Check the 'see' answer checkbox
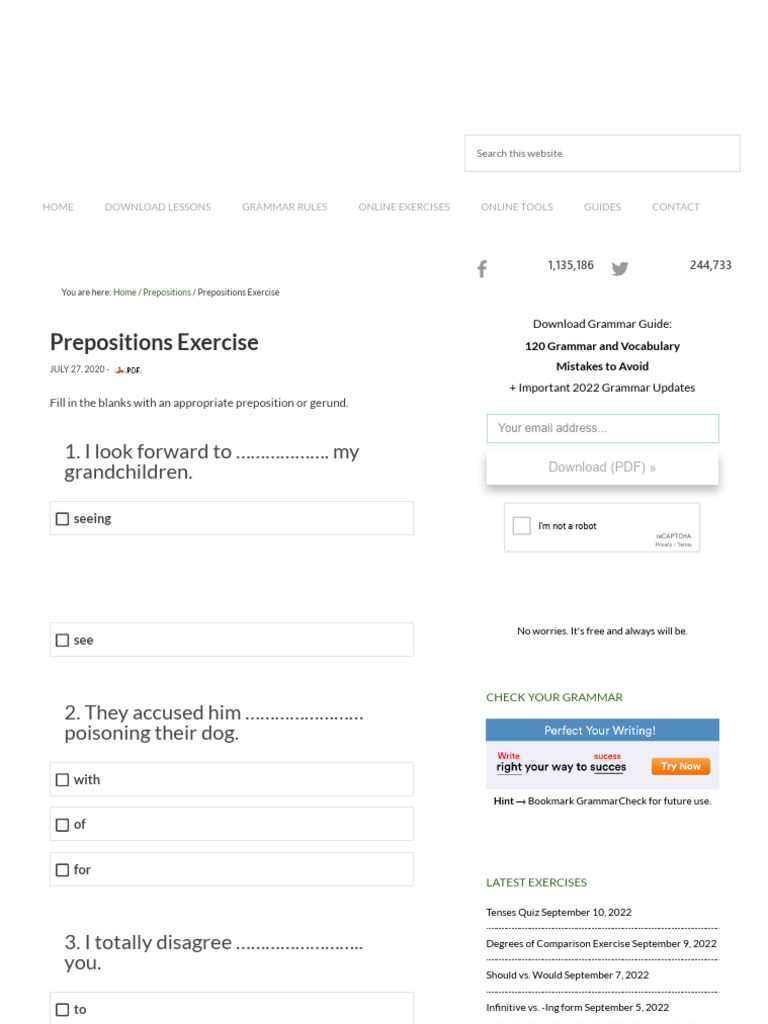768x1024 pixels. coord(63,640)
